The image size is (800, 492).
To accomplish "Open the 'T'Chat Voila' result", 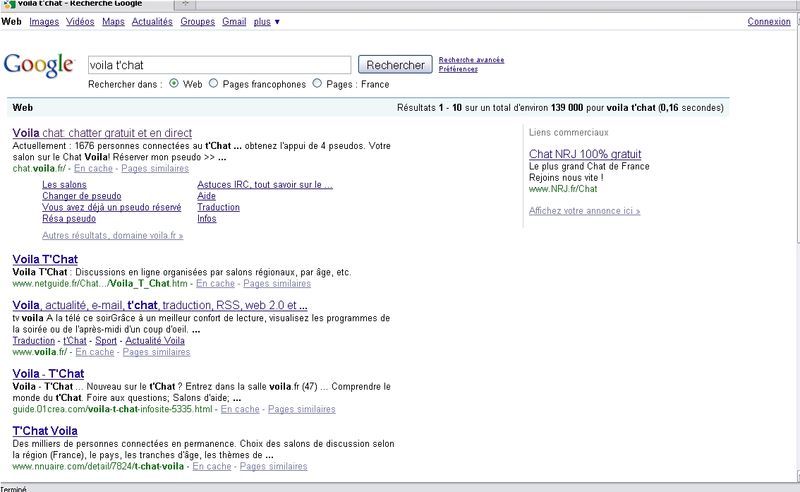I will [x=45, y=431].
